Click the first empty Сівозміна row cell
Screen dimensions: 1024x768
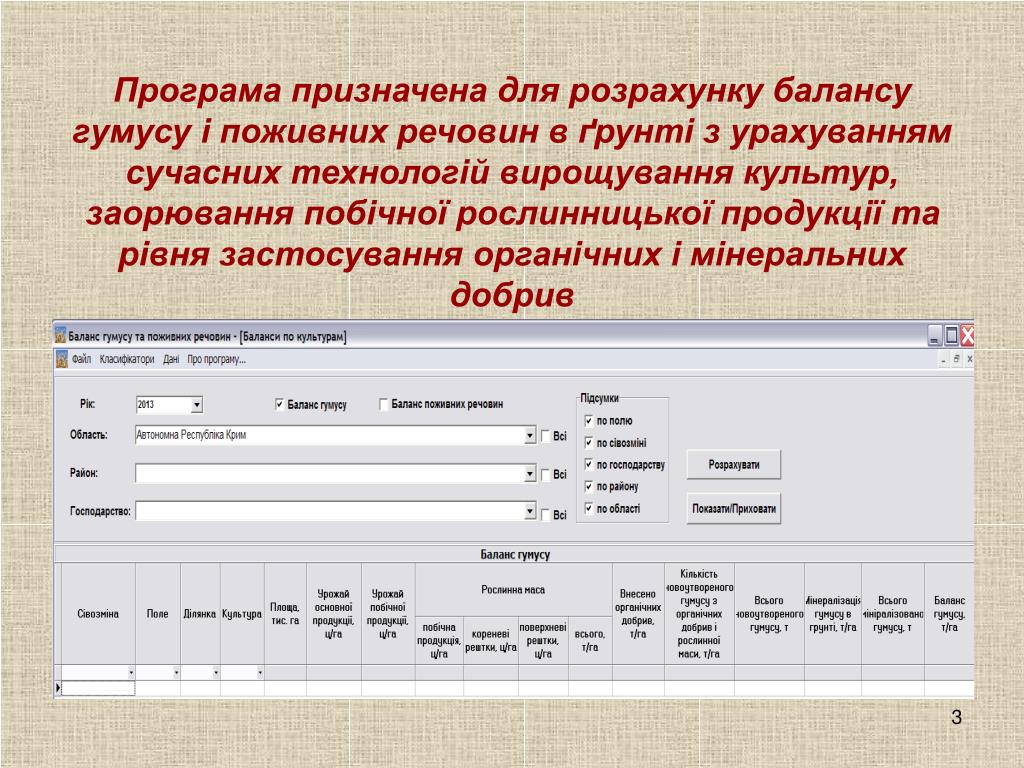coord(98,688)
